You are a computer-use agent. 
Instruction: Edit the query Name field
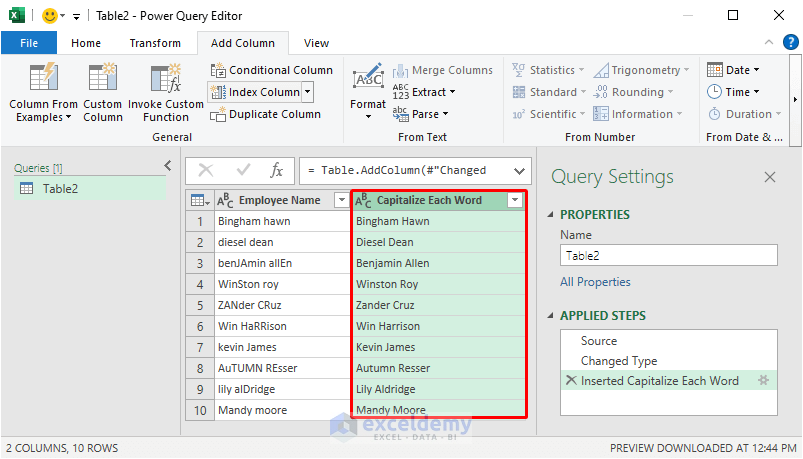point(669,255)
